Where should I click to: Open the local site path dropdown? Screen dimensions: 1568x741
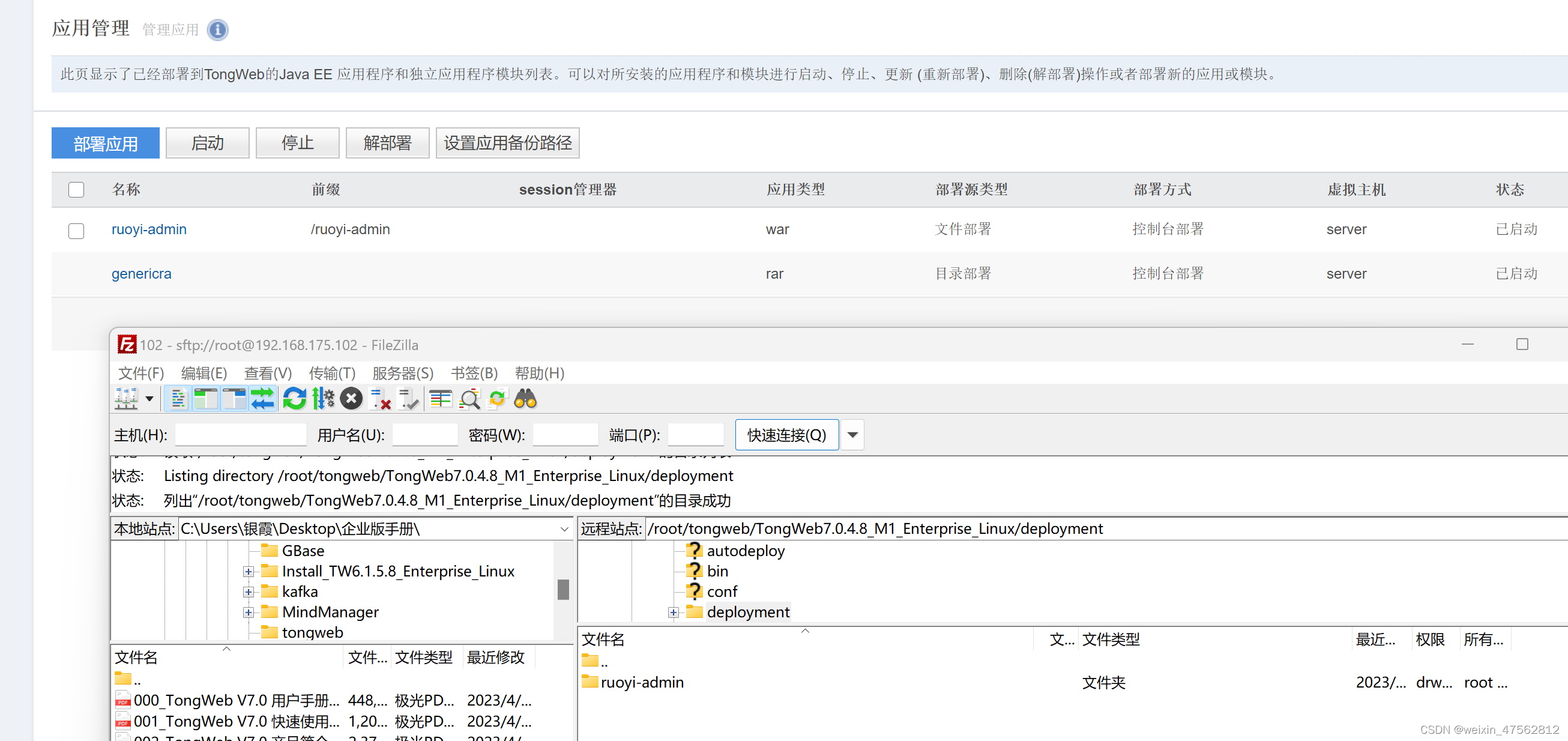coord(564,529)
